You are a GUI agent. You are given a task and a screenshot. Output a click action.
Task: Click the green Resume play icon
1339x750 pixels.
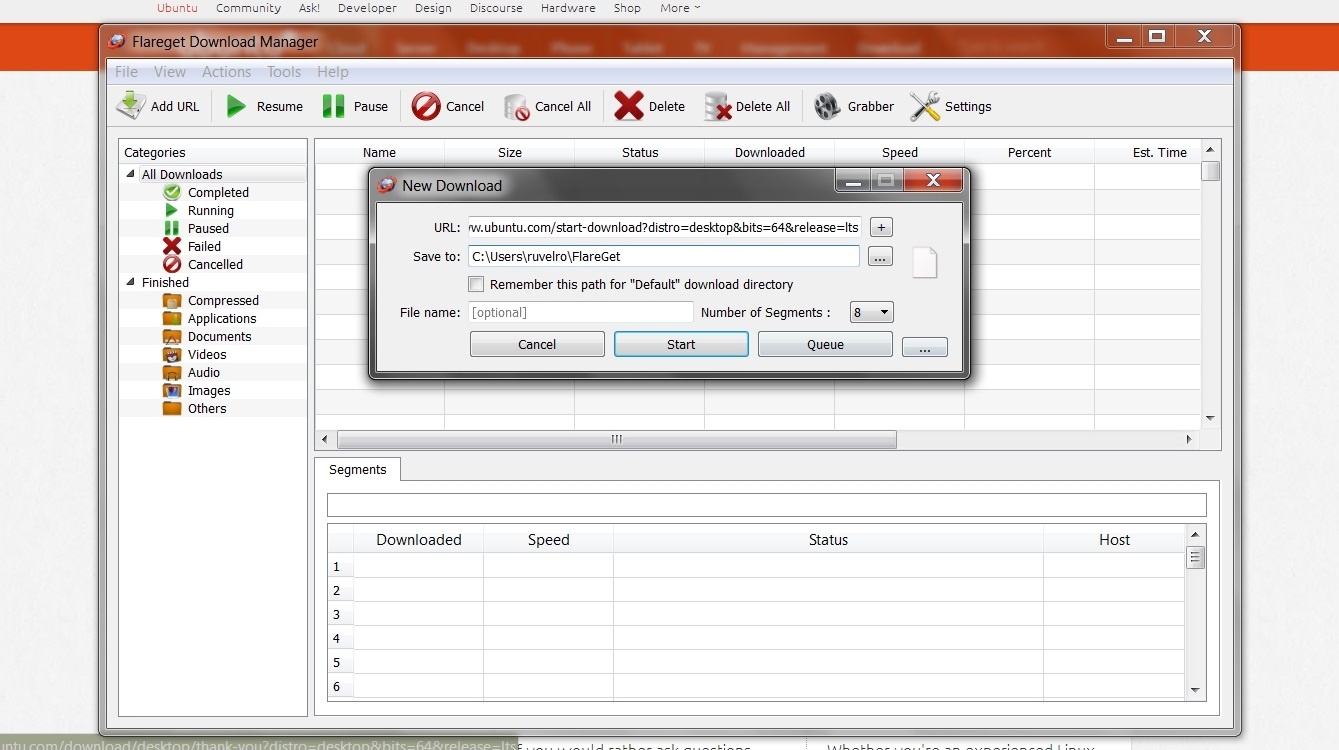pos(236,106)
